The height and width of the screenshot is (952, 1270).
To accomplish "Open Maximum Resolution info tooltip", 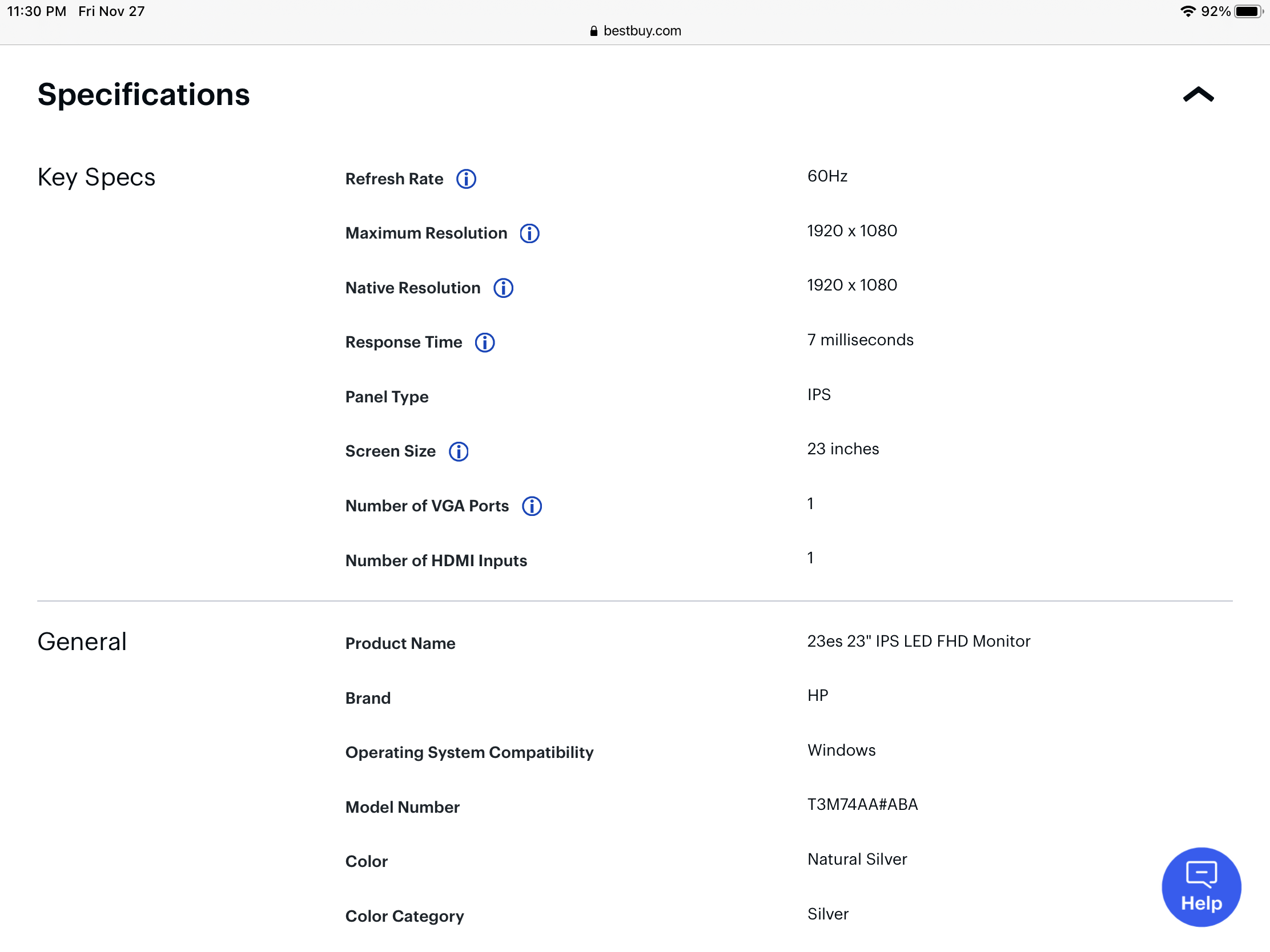I will pos(529,233).
